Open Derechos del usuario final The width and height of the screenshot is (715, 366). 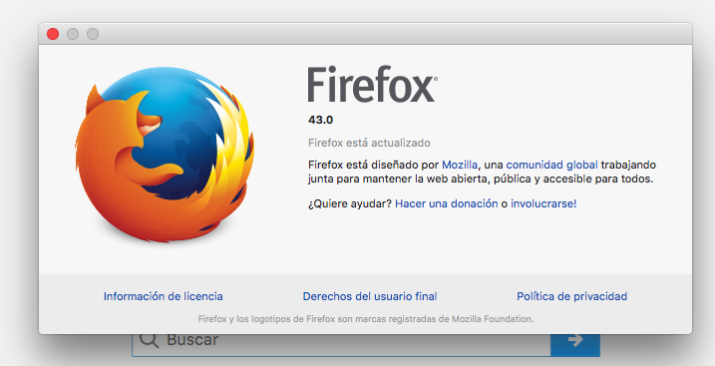click(370, 296)
